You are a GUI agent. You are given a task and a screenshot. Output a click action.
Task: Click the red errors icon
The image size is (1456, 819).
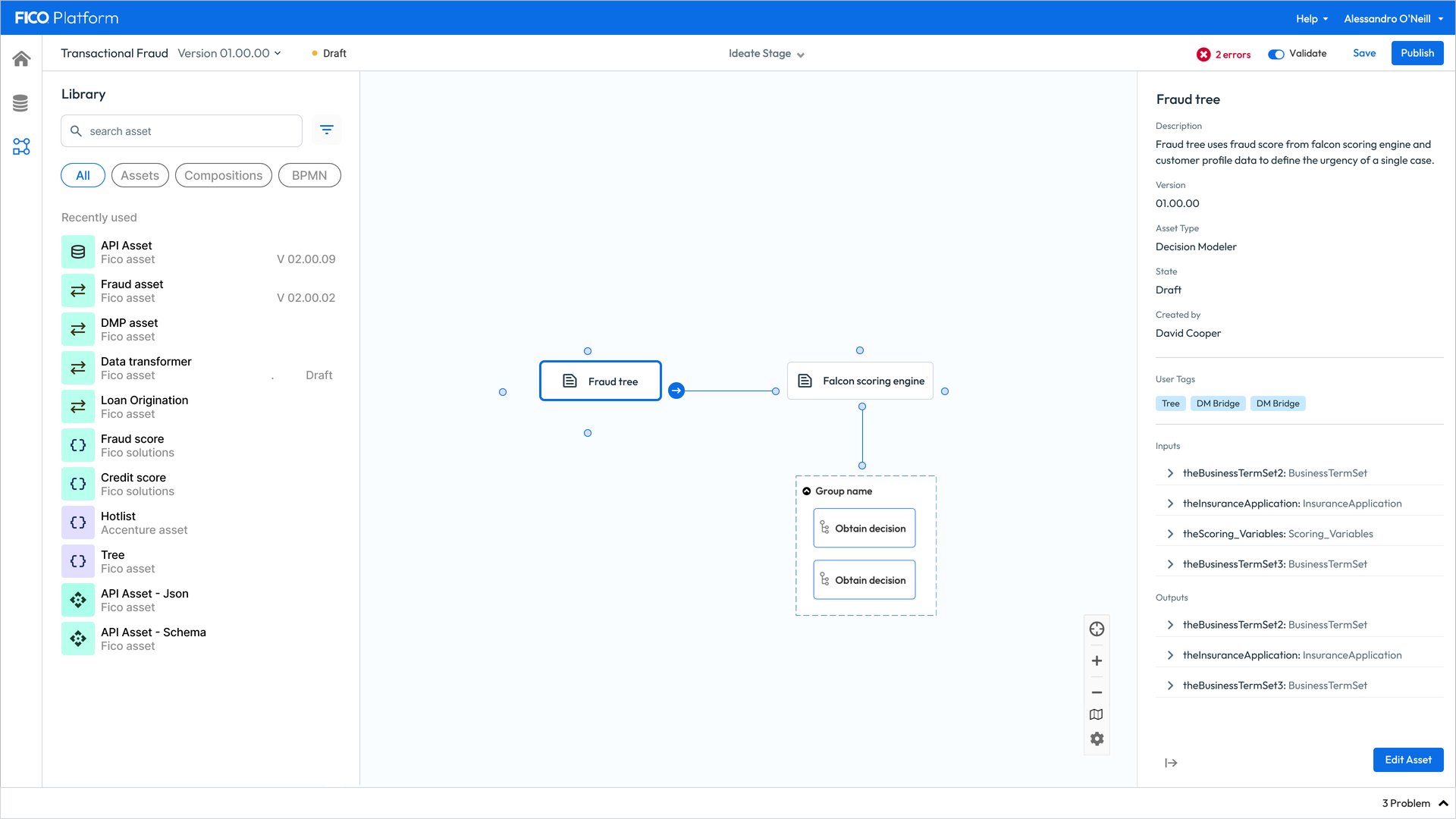point(1203,55)
